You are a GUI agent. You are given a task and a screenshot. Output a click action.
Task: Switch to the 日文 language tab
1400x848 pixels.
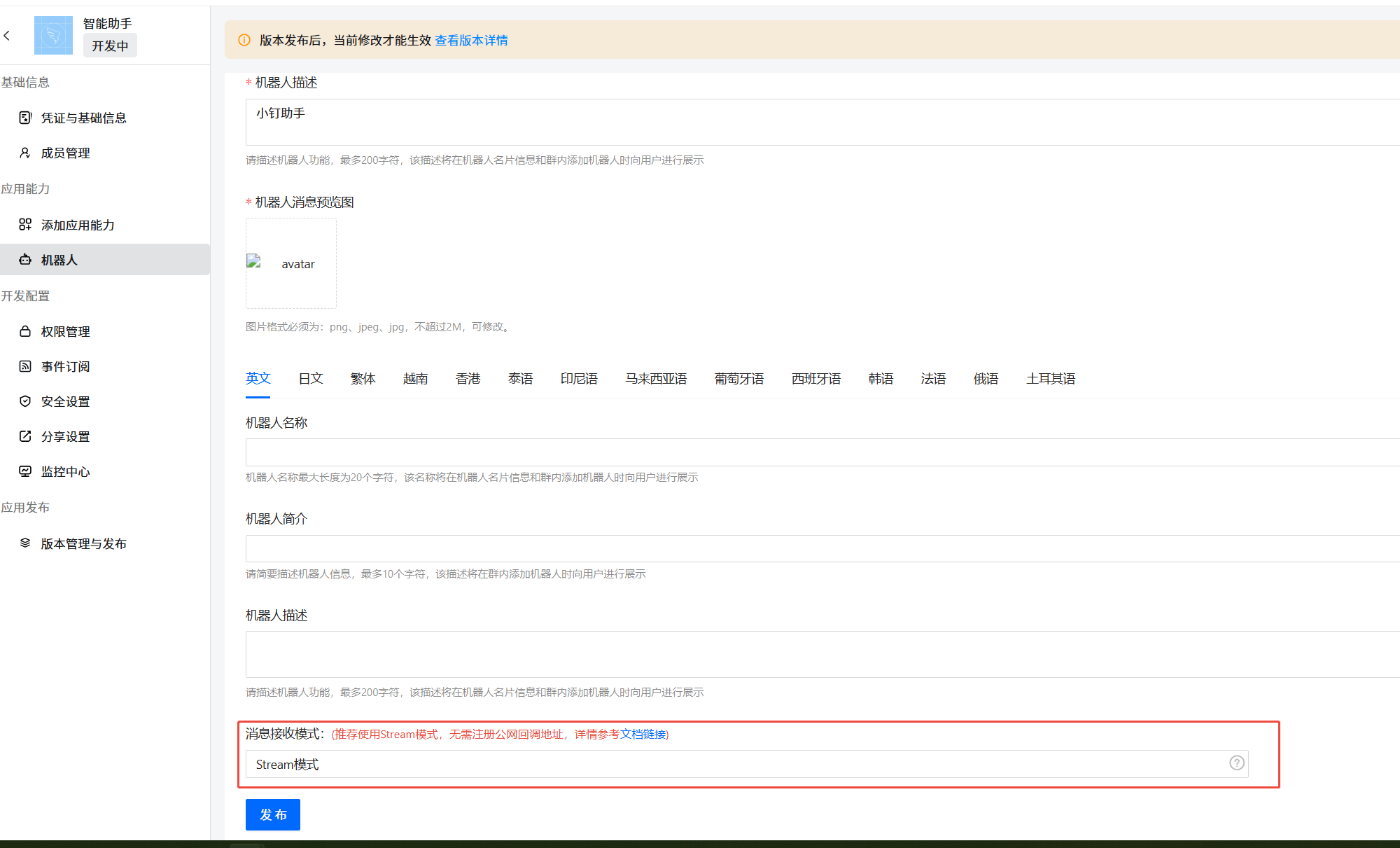(x=310, y=379)
